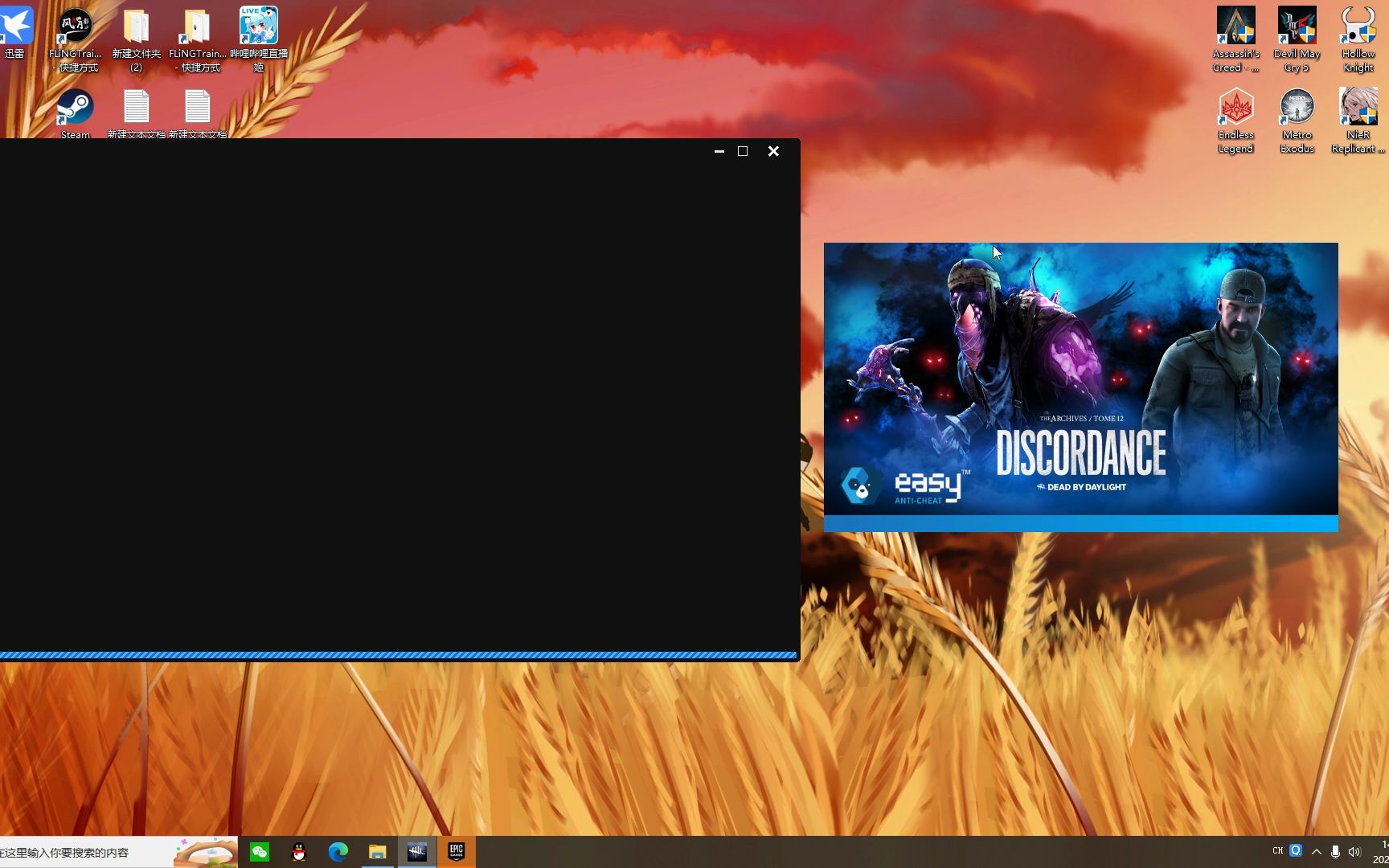Click the Easy Anti-Cheat logo on splash
Screen dimensions: 1389x868
[905, 487]
